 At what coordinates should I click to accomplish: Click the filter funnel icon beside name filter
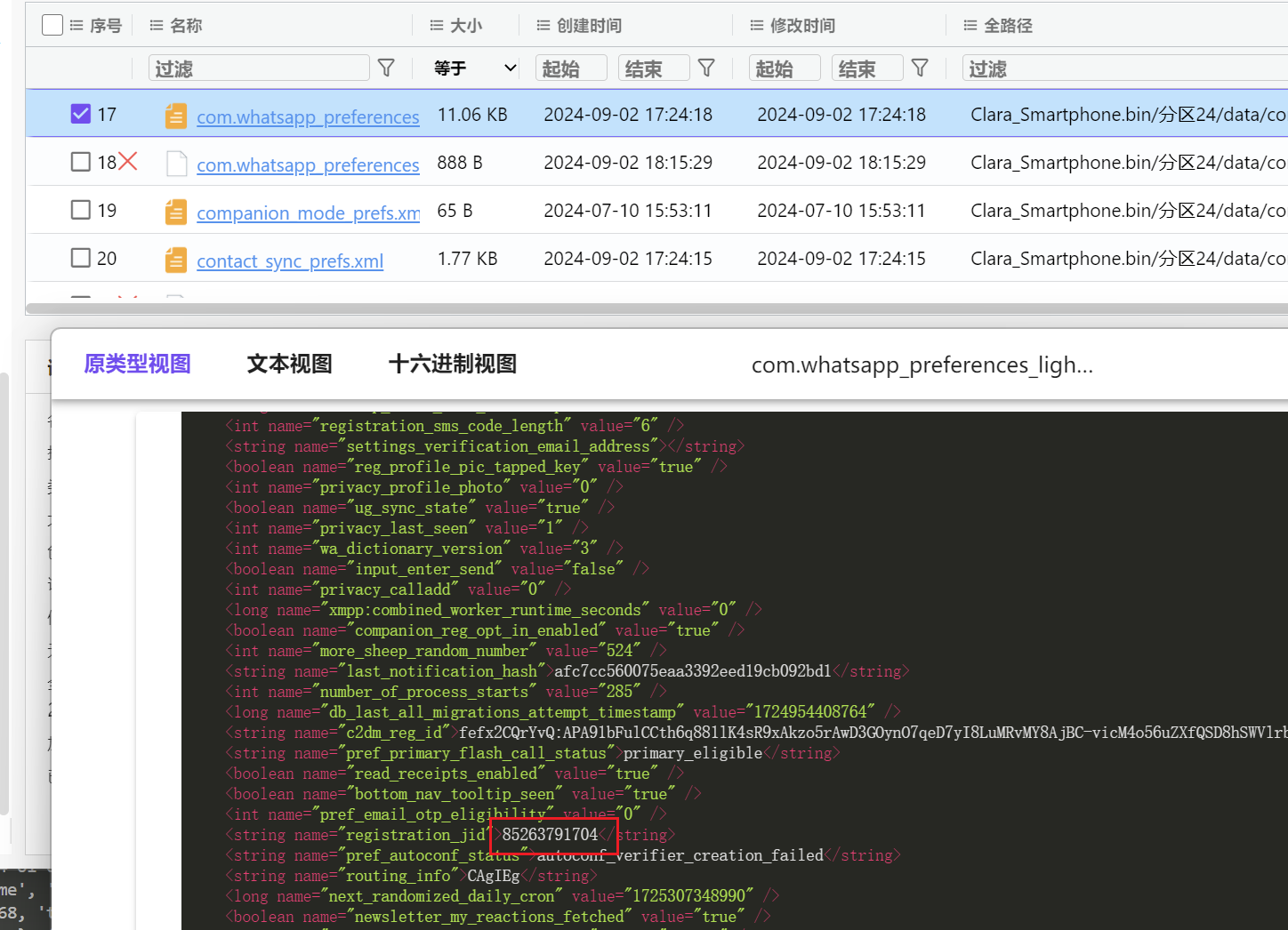click(386, 68)
